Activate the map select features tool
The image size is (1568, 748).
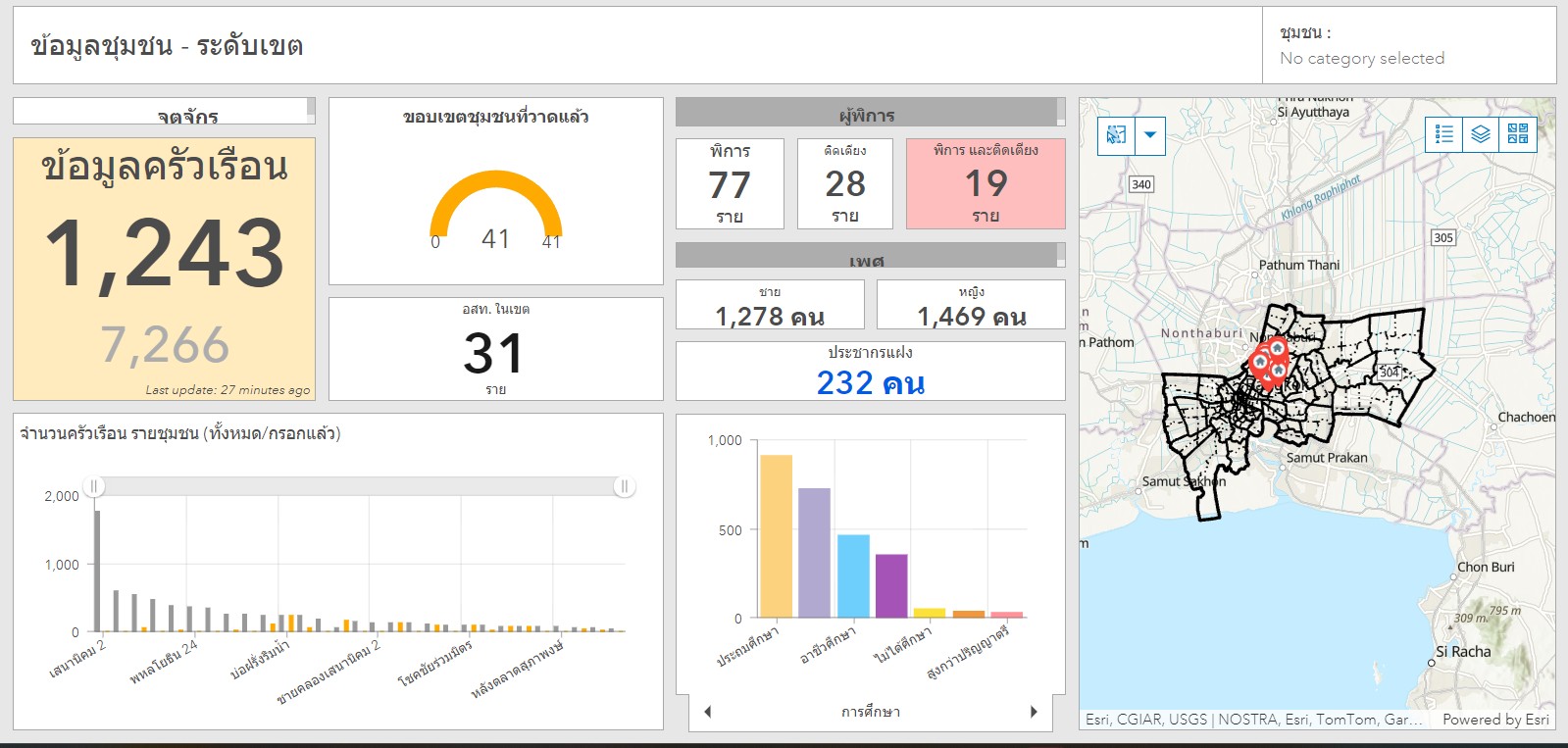click(1116, 135)
